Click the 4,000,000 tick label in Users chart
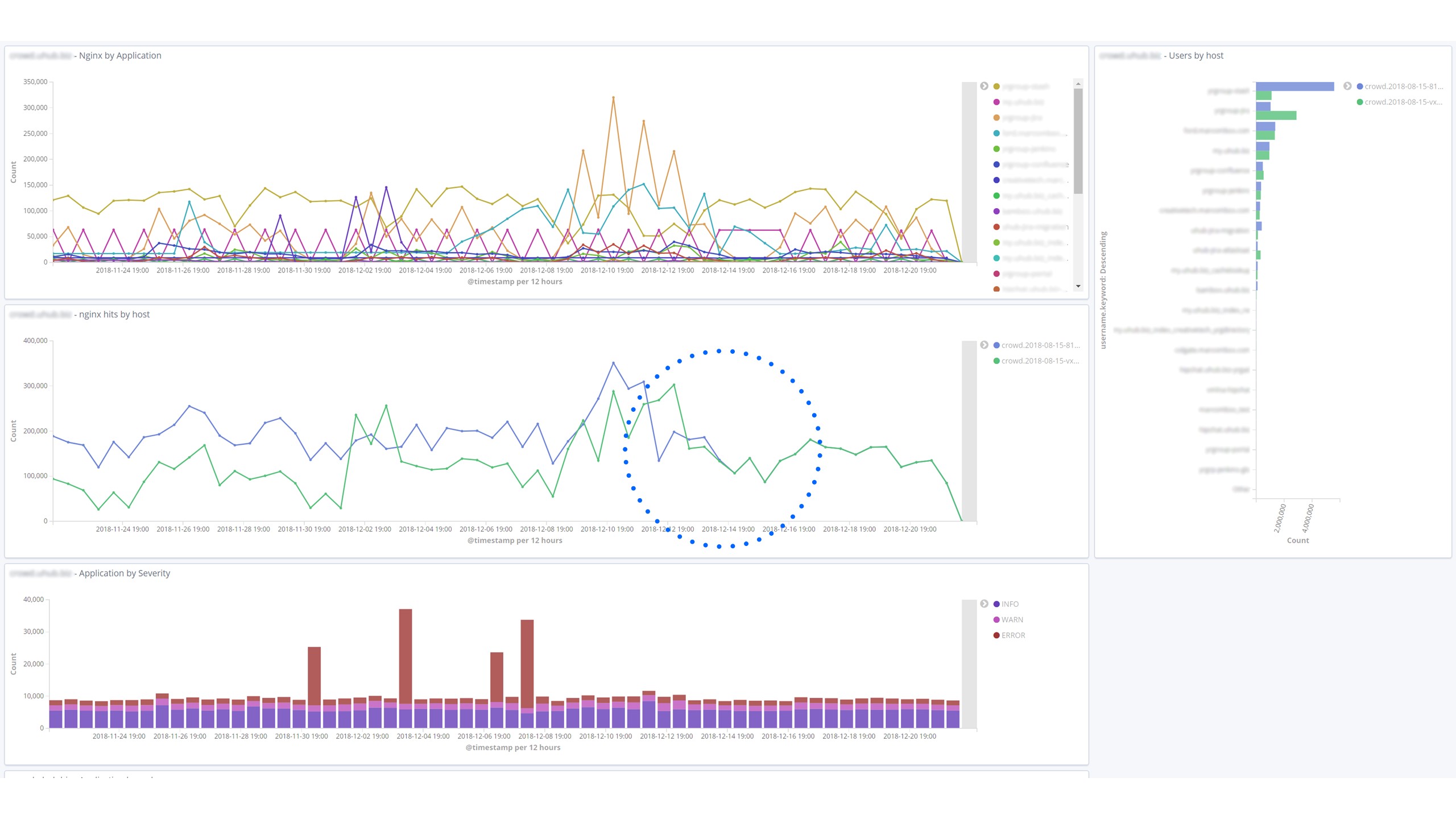The height and width of the screenshot is (819, 1456). pos(1308,517)
